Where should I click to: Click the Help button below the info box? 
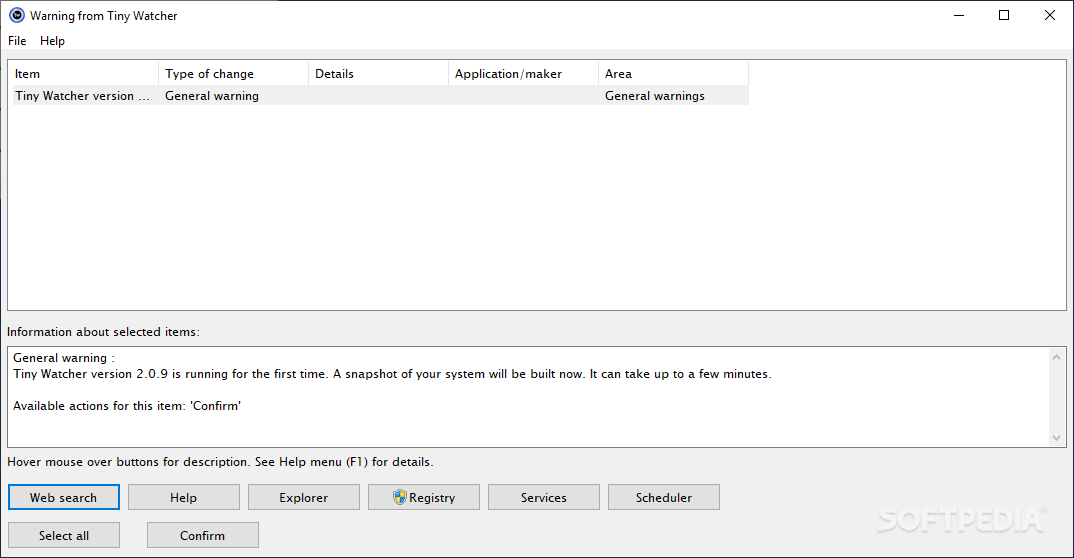pos(184,498)
